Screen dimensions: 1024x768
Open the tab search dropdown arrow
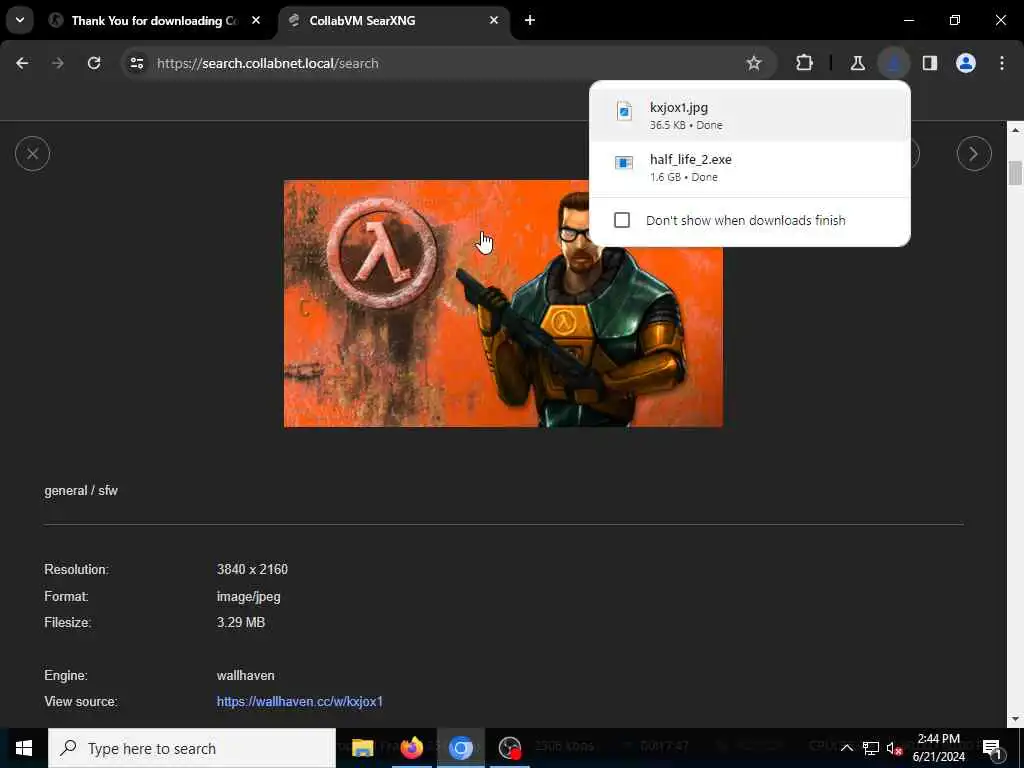(20, 20)
